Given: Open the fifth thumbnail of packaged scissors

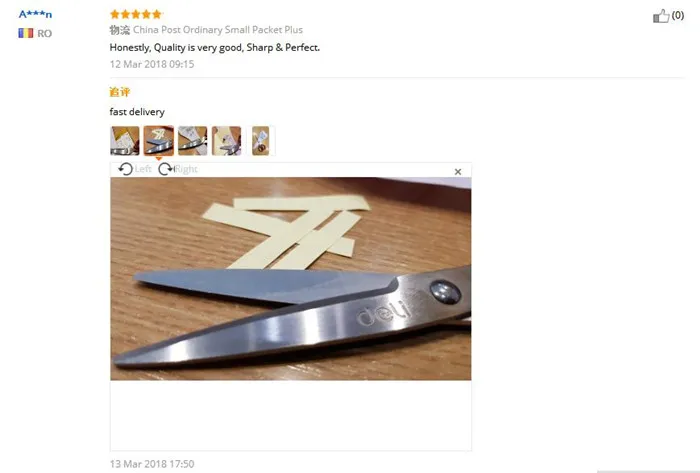Looking at the screenshot, I should 260,141.
